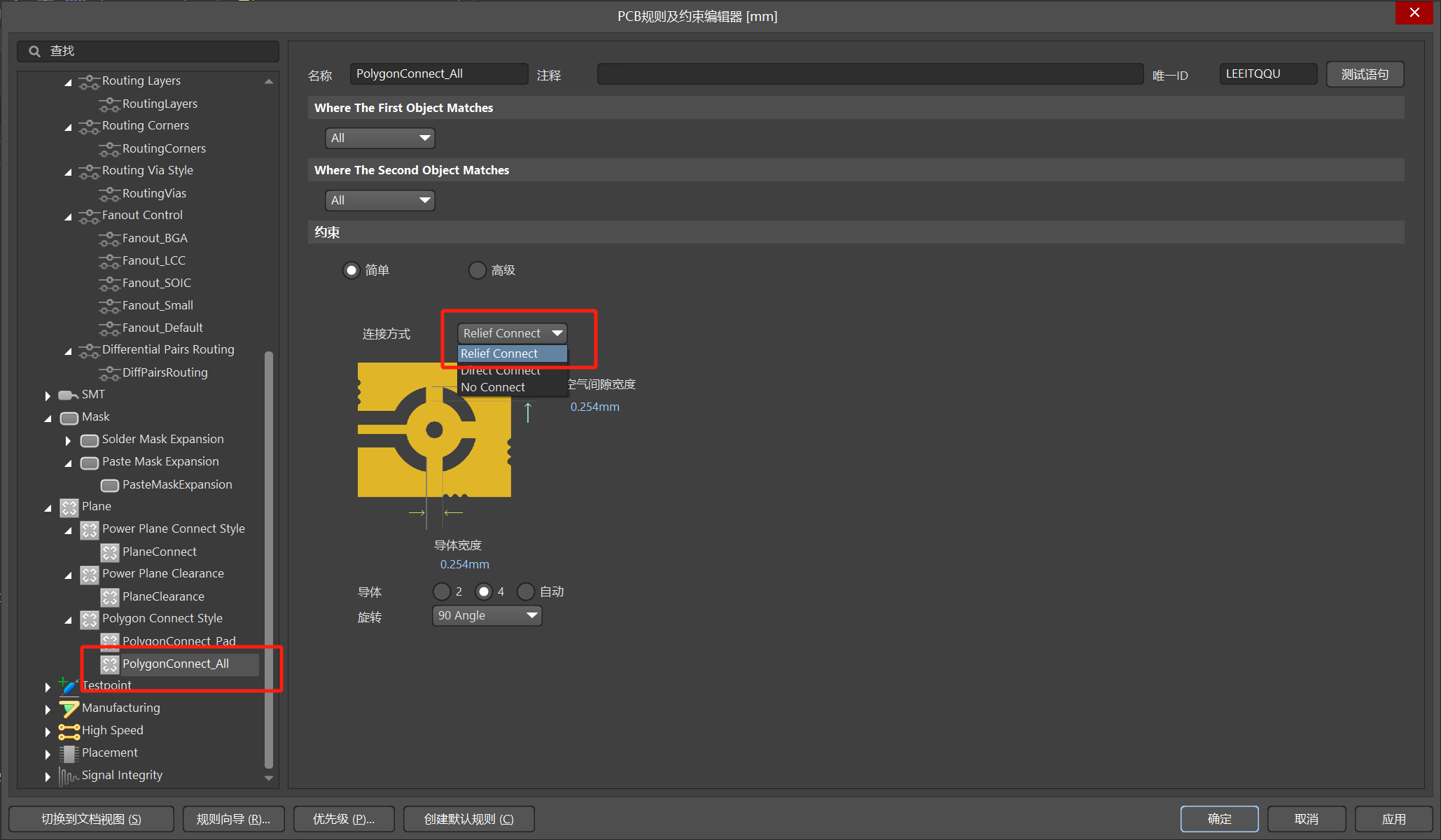
Task: Expand the SMT tree node
Action: point(48,395)
